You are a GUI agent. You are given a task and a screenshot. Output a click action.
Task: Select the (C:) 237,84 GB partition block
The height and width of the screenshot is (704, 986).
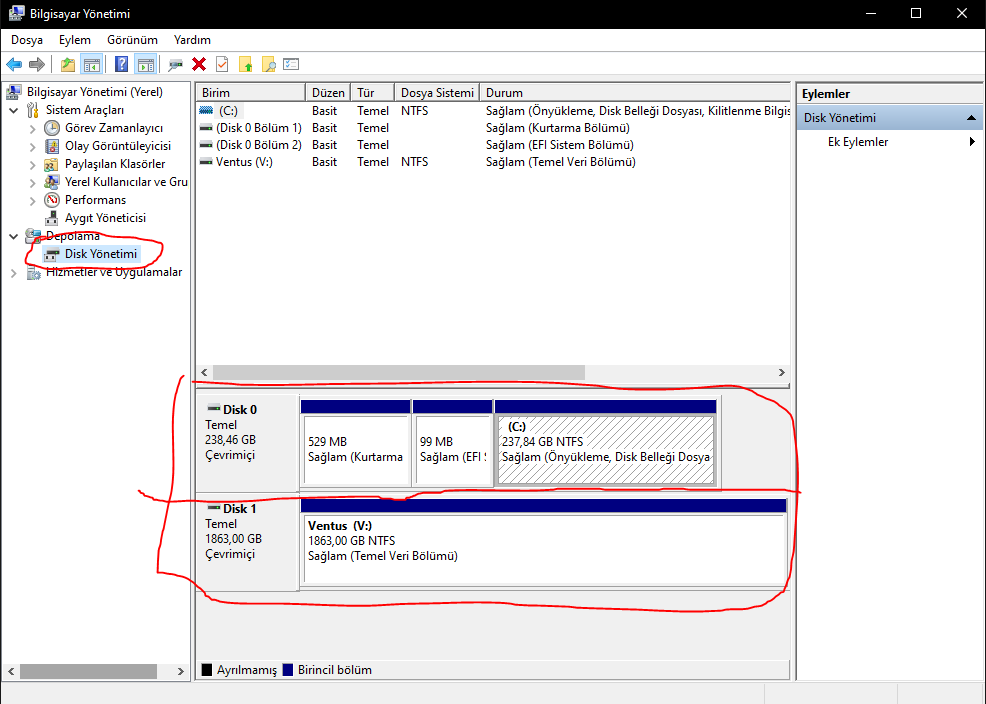(x=606, y=444)
